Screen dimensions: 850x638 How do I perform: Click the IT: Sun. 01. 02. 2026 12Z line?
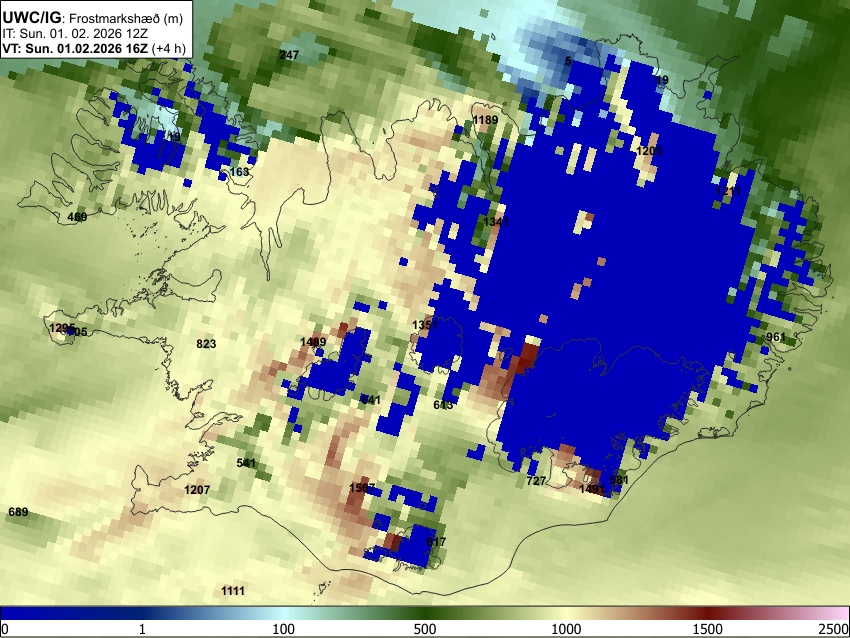[75, 34]
